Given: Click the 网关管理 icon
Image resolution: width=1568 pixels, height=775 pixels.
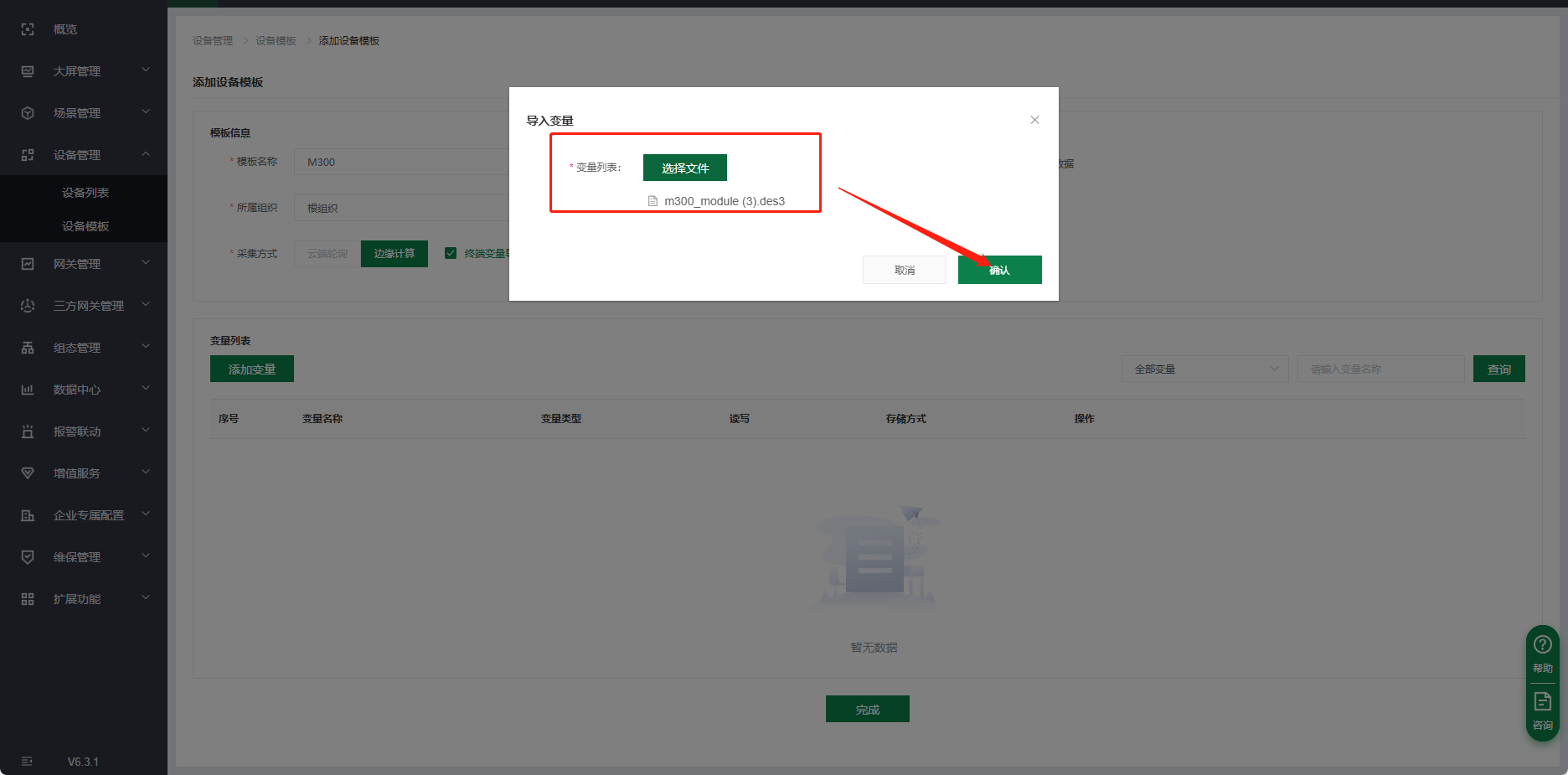Looking at the screenshot, I should [x=28, y=264].
